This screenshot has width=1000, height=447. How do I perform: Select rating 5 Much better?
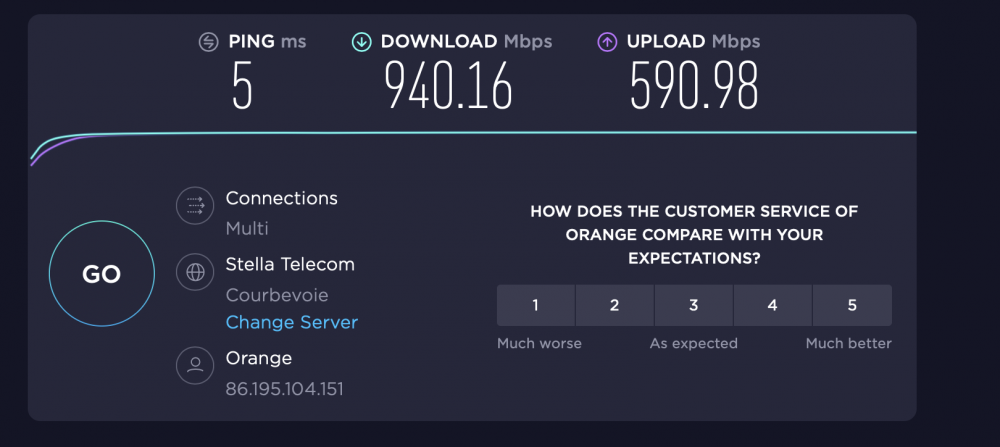[x=852, y=305]
